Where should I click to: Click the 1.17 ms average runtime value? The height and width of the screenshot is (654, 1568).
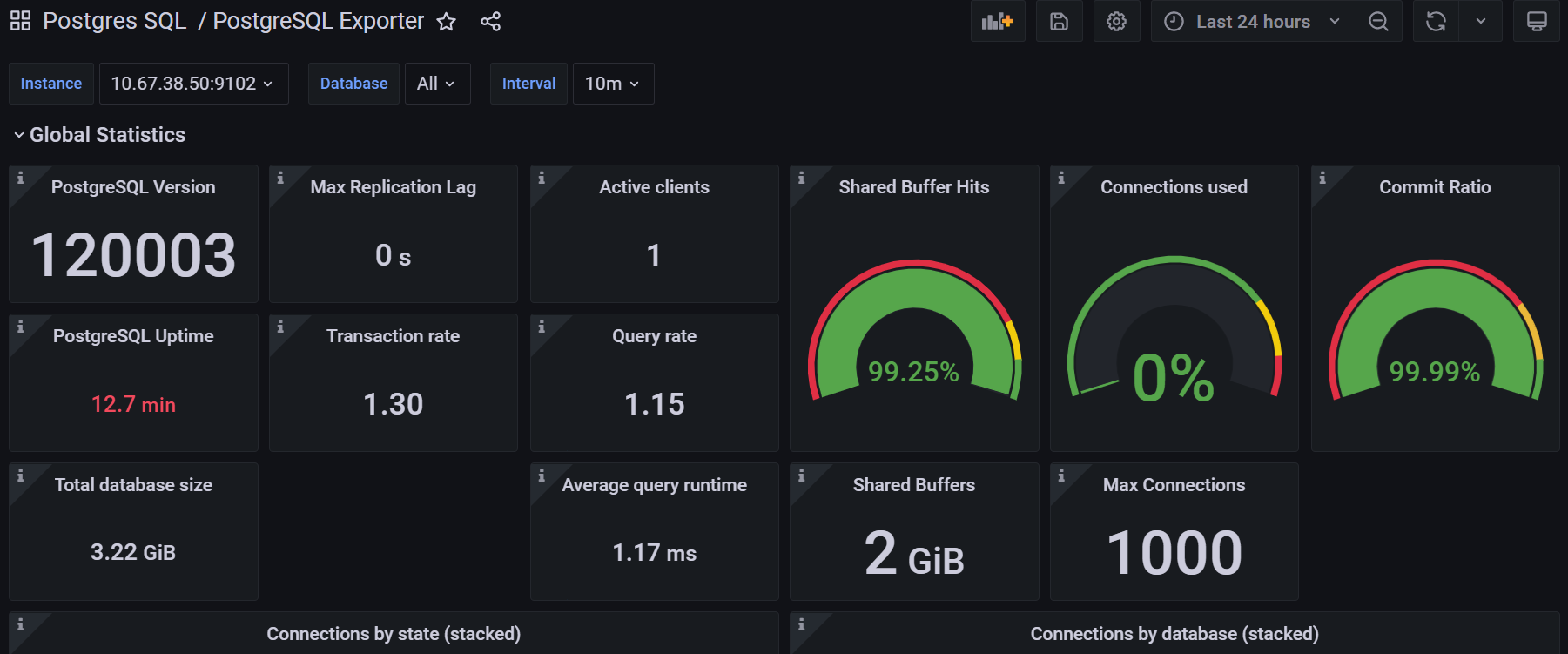point(654,553)
